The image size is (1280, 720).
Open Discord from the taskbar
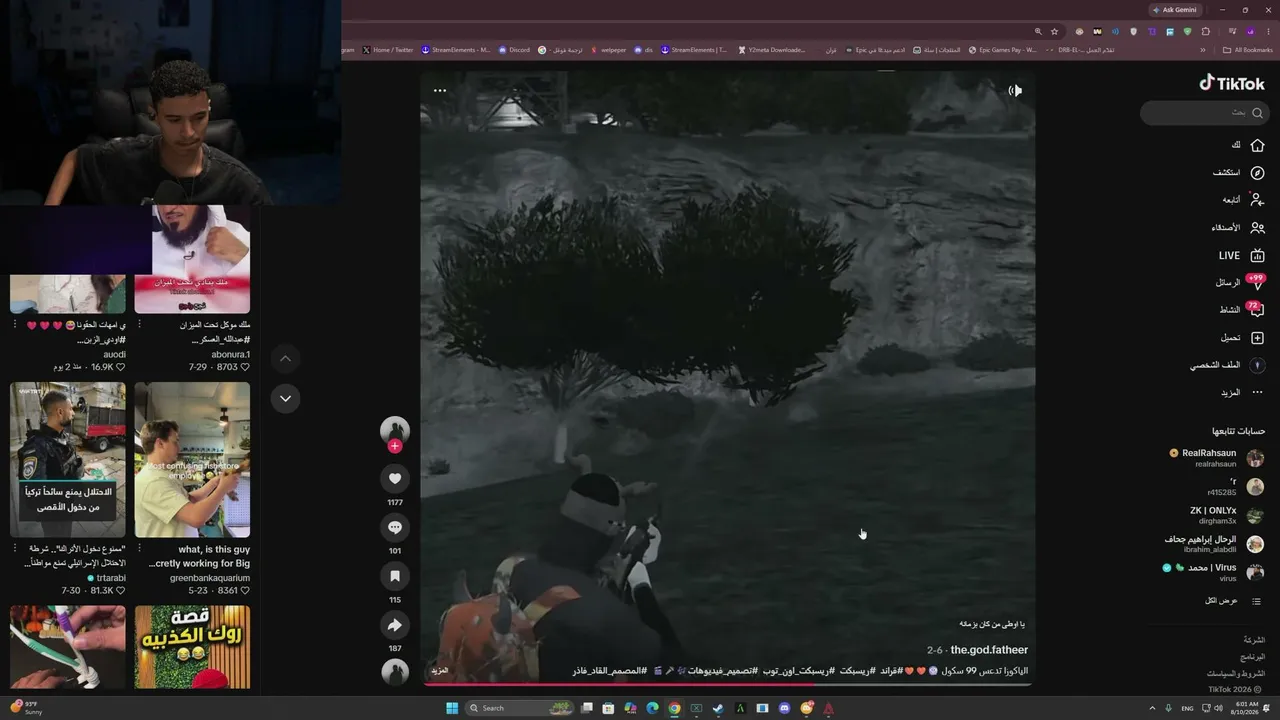coord(784,708)
